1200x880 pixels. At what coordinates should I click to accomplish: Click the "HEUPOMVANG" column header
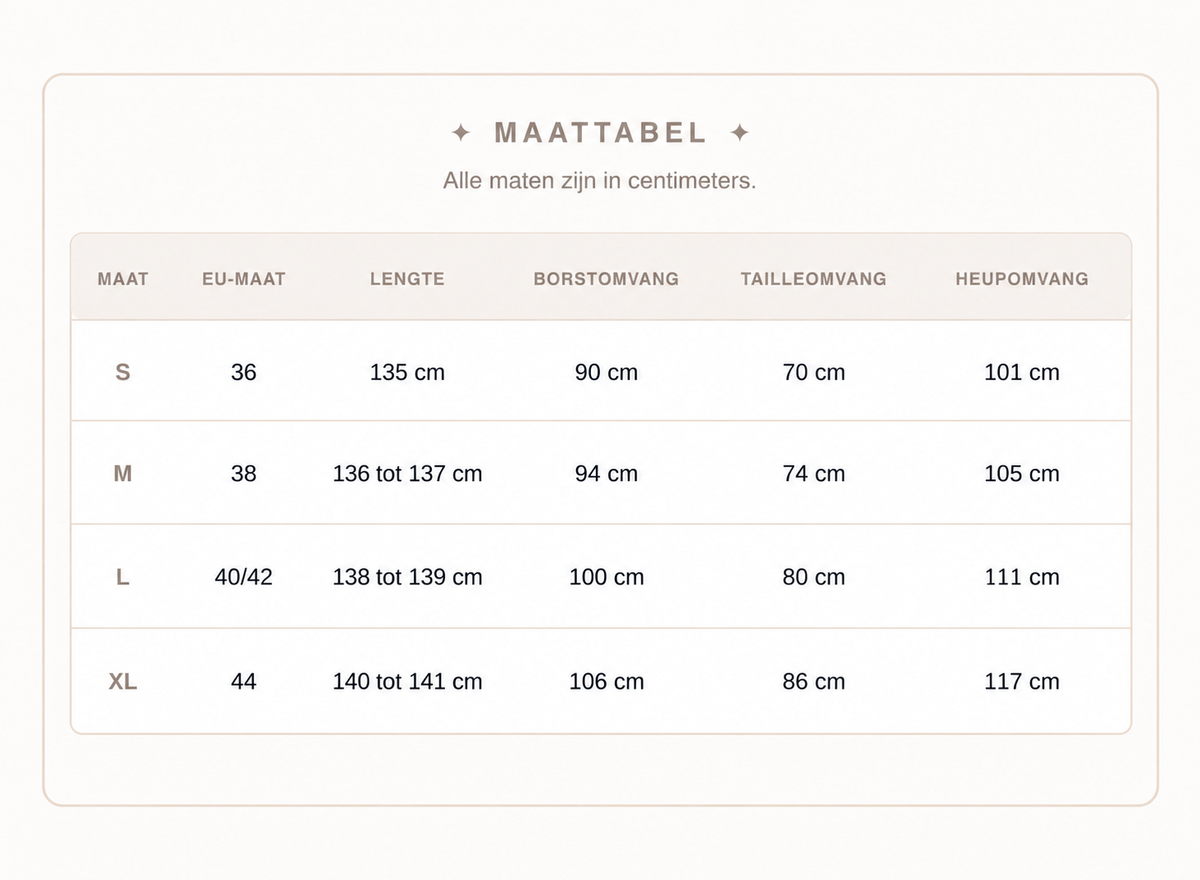tap(1022, 279)
